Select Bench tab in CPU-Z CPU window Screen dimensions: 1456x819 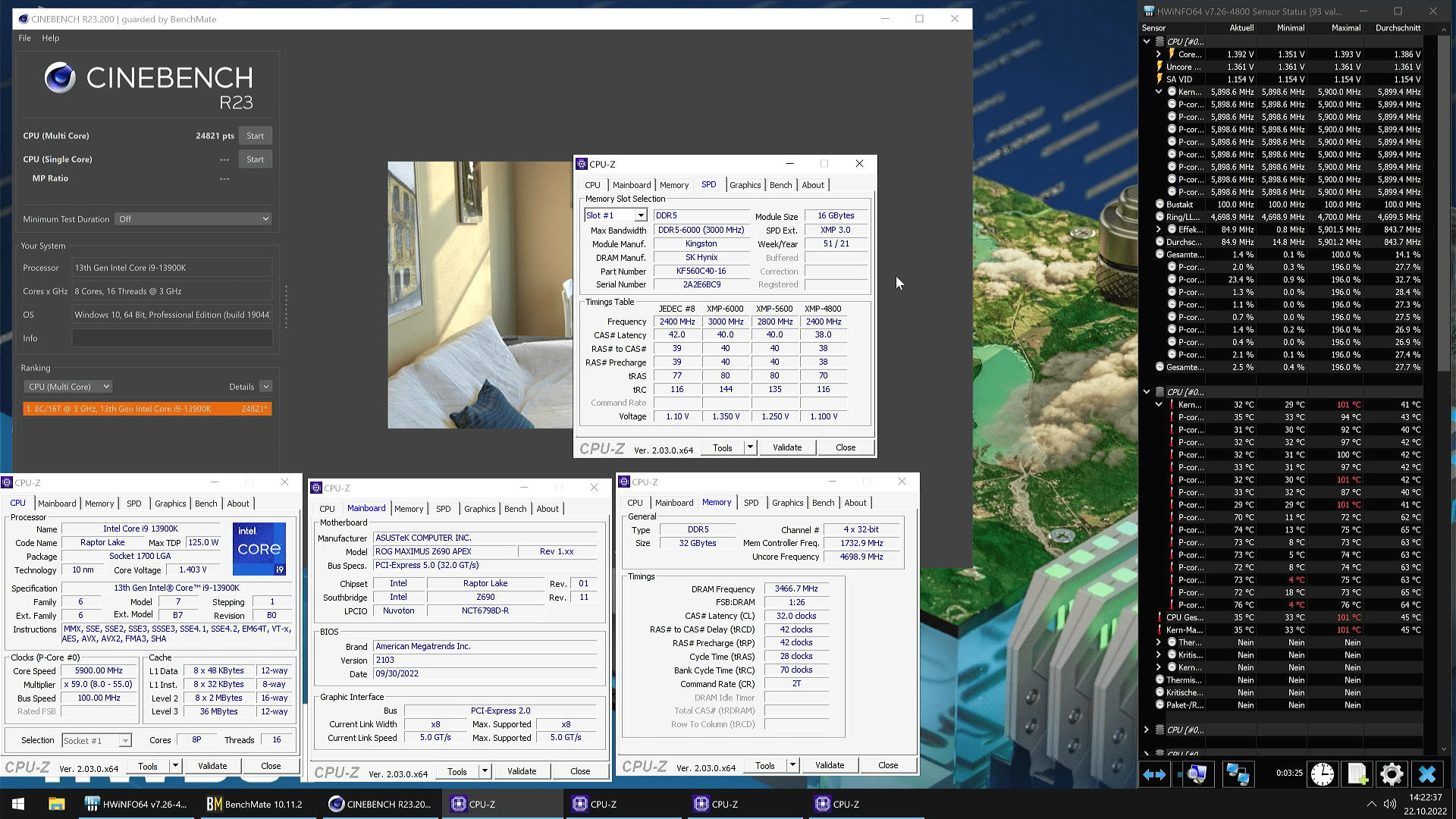[206, 504]
